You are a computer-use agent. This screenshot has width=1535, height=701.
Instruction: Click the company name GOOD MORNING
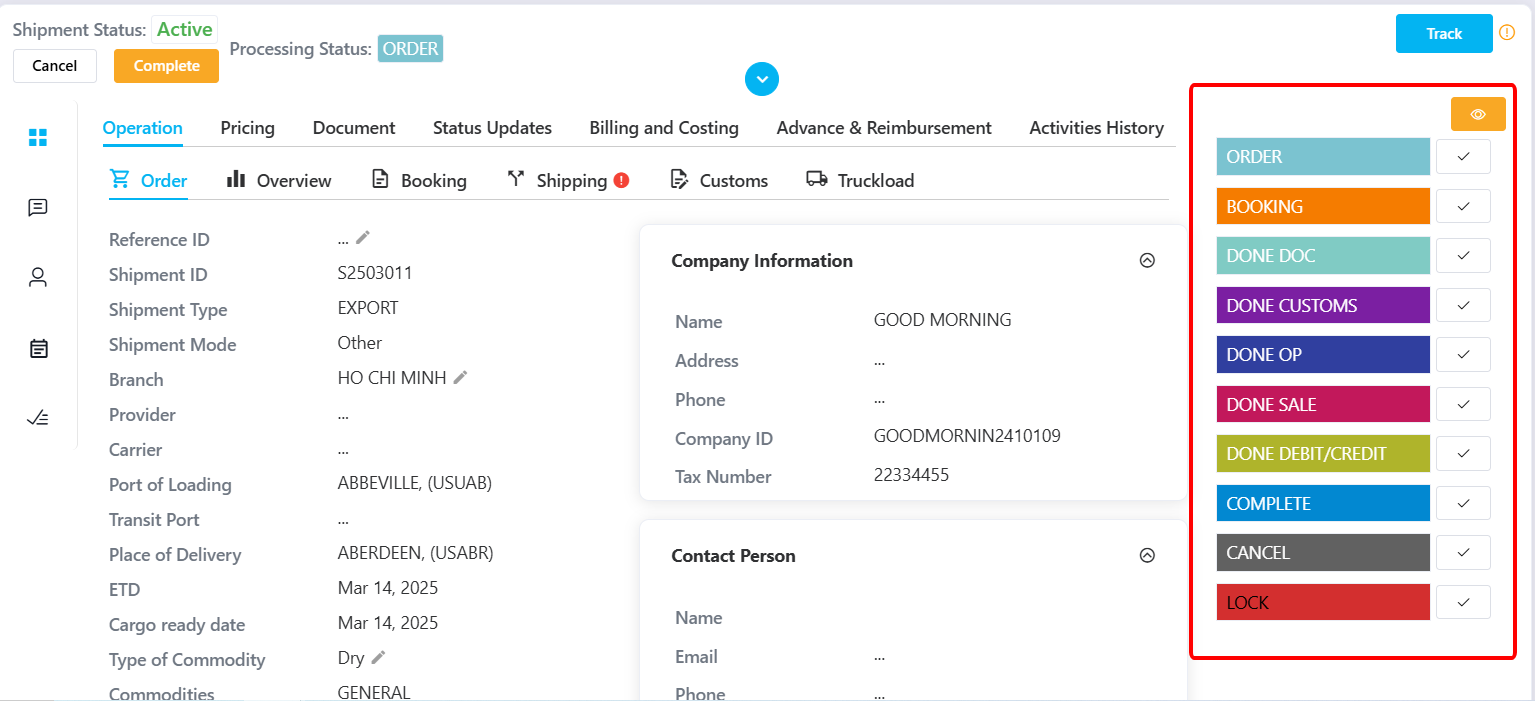[943, 320]
